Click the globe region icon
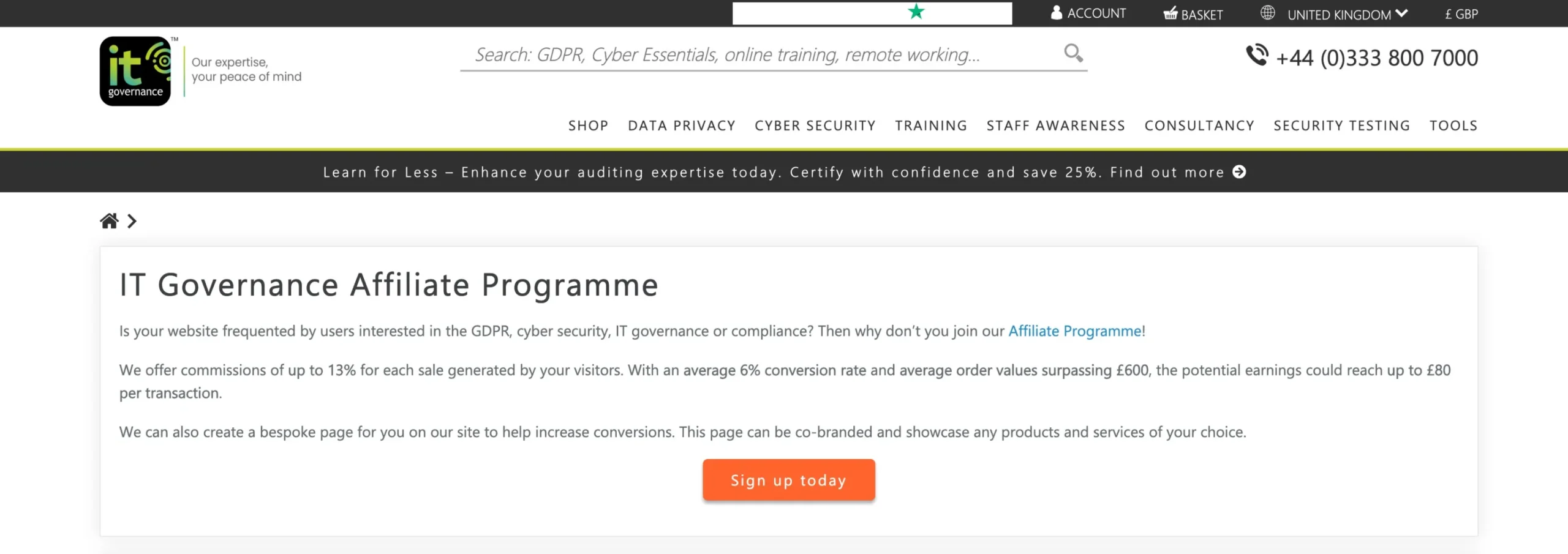 tap(1267, 13)
